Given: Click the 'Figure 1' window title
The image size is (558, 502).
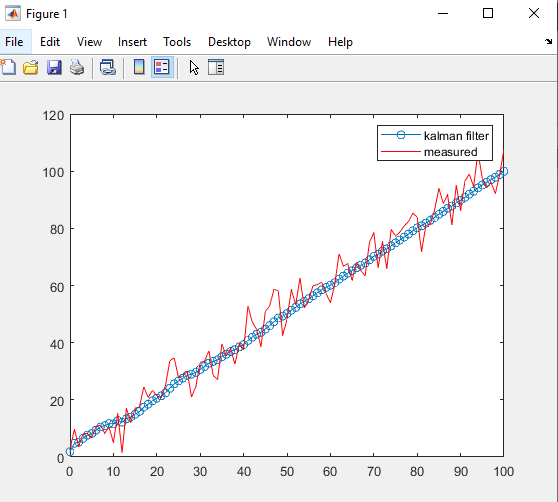Looking at the screenshot, I should [47, 14].
